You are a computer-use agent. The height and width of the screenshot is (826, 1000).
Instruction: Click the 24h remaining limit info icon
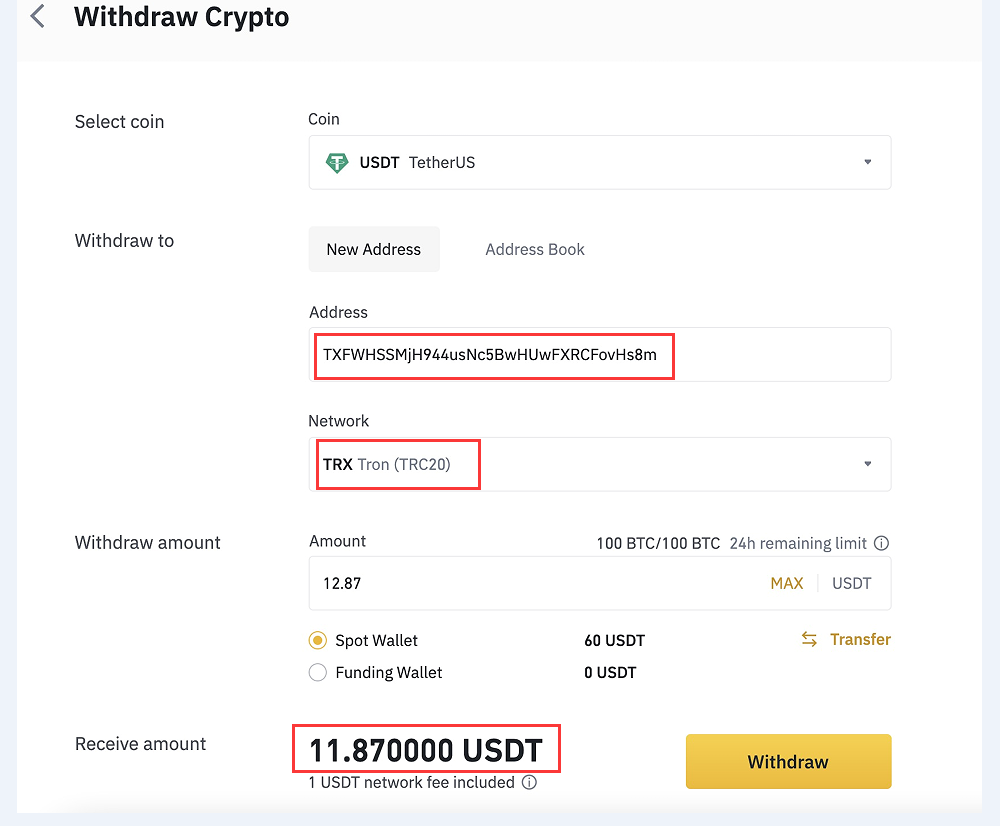(x=881, y=544)
